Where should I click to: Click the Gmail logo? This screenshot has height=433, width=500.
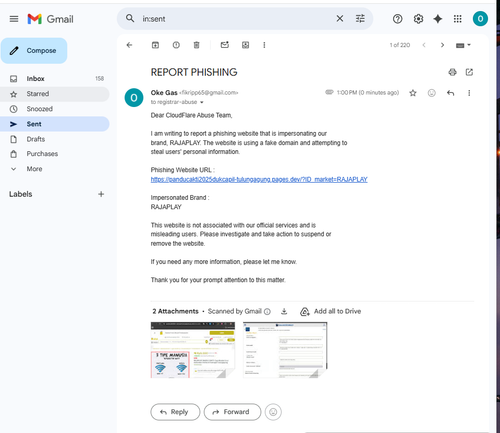pyautogui.click(x=50, y=19)
